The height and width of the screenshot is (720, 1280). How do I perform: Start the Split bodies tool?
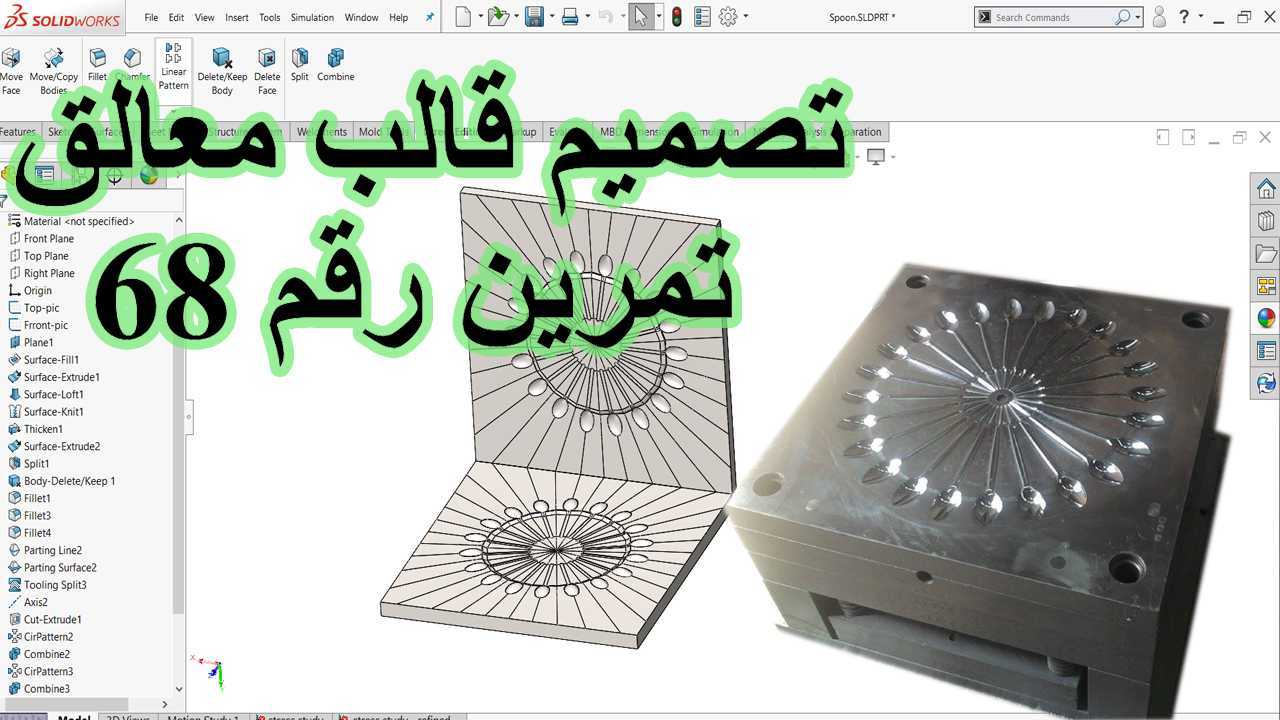pyautogui.click(x=299, y=65)
